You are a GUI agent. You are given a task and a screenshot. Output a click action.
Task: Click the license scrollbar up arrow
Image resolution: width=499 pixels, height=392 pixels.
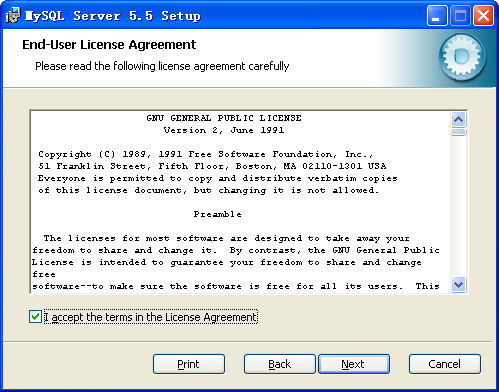[458, 119]
